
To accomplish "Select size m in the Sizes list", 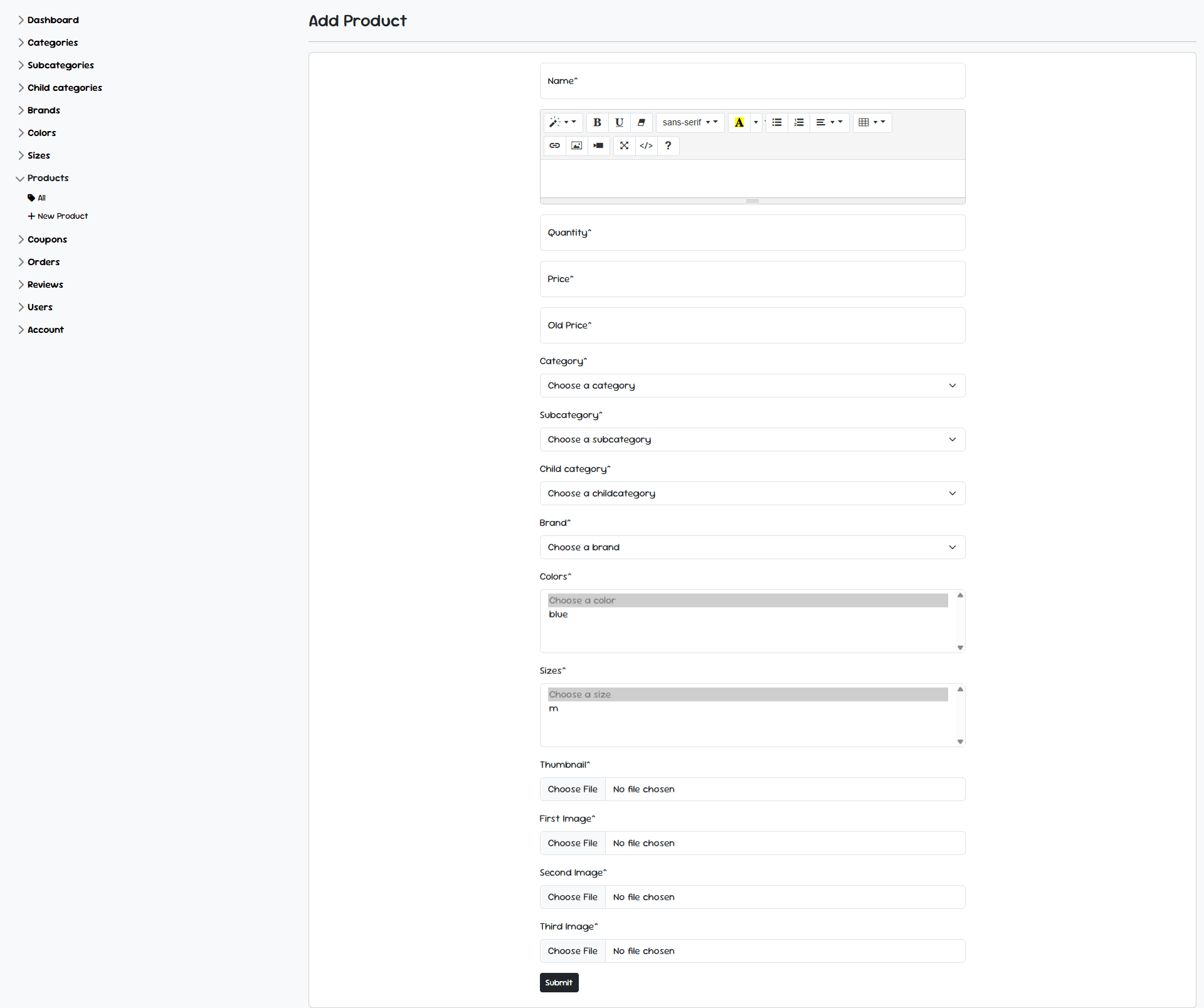I will coord(553,708).
